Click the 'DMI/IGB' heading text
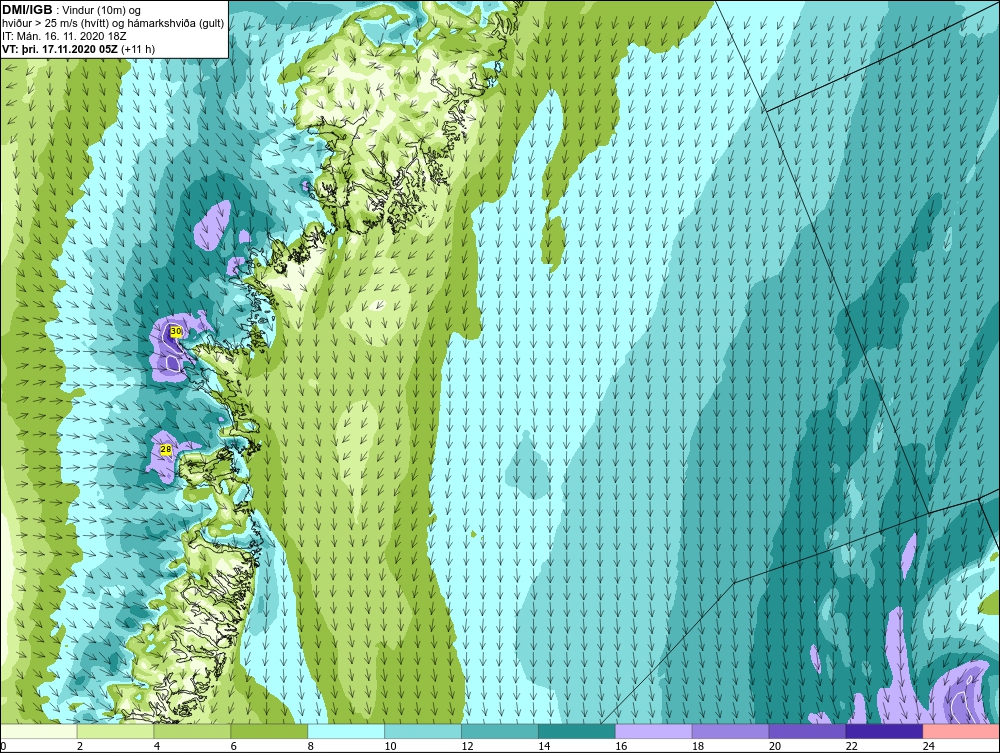Viewport: 1000px width, 753px height. tap(27, 10)
